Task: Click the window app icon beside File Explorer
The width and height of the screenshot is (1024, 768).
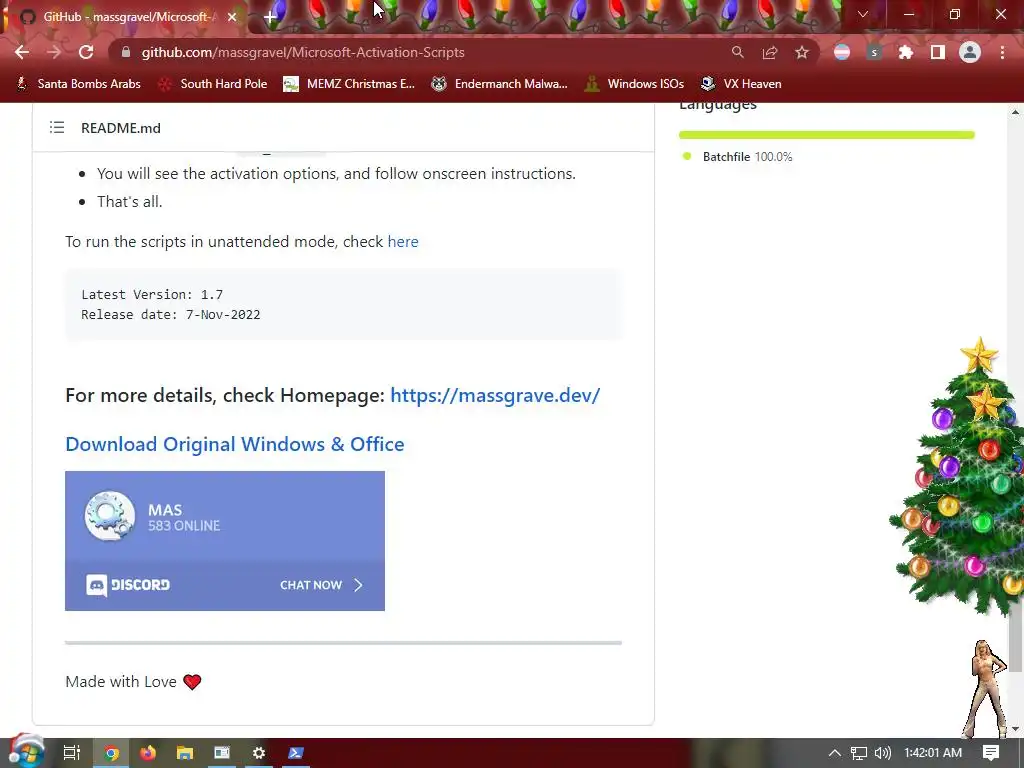Action: (222, 753)
